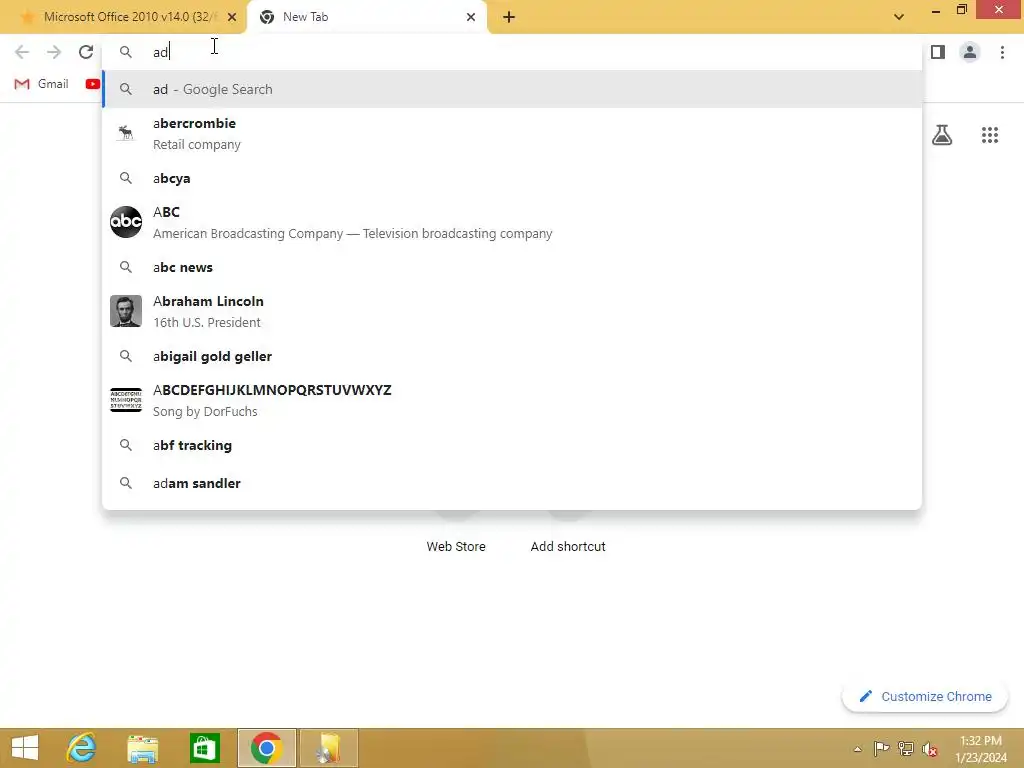Screen dimensions: 1024x768
Task: Click the browser back arrow
Action: point(22,52)
